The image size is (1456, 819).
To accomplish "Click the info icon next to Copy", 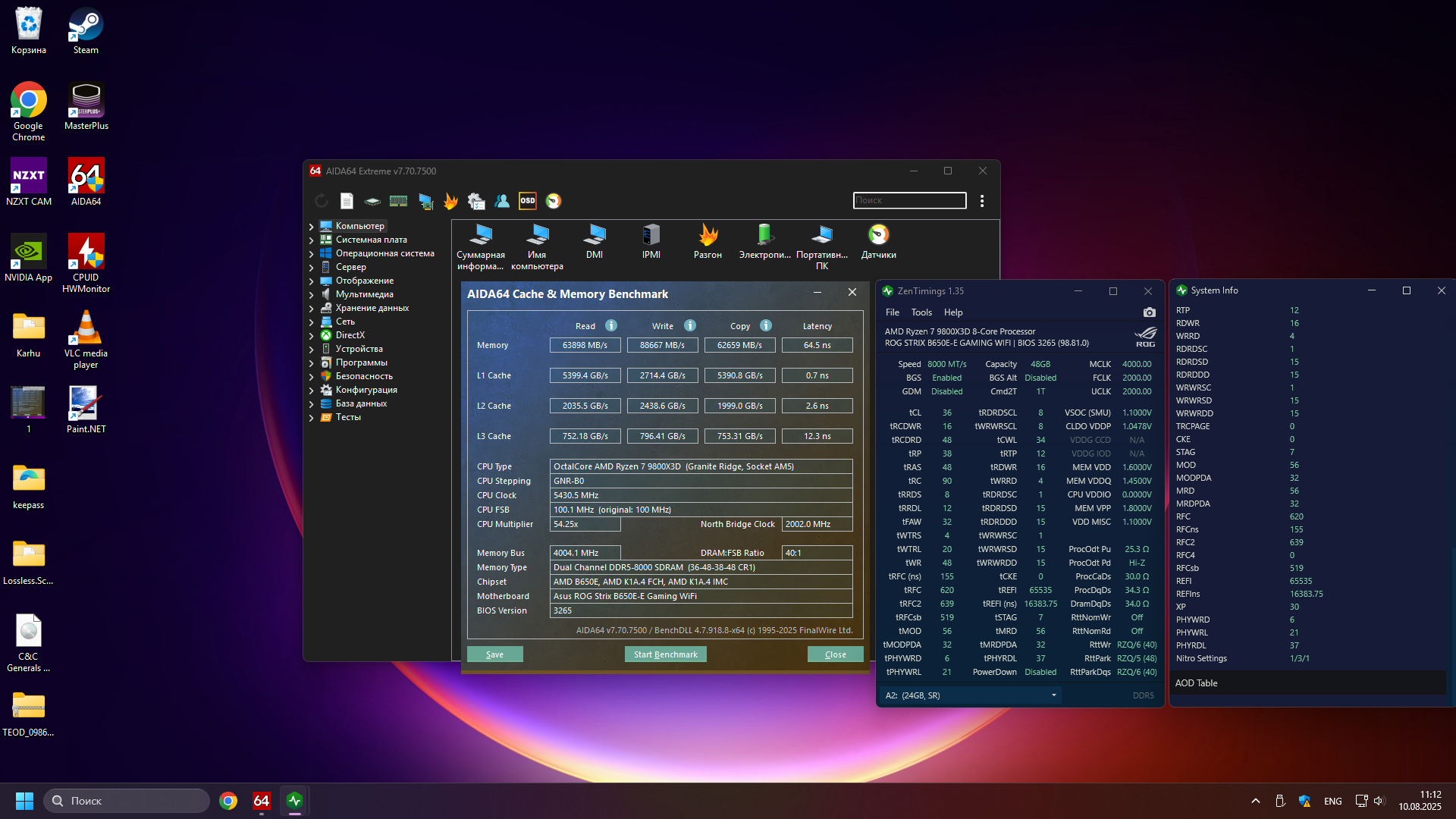I will coord(766,325).
